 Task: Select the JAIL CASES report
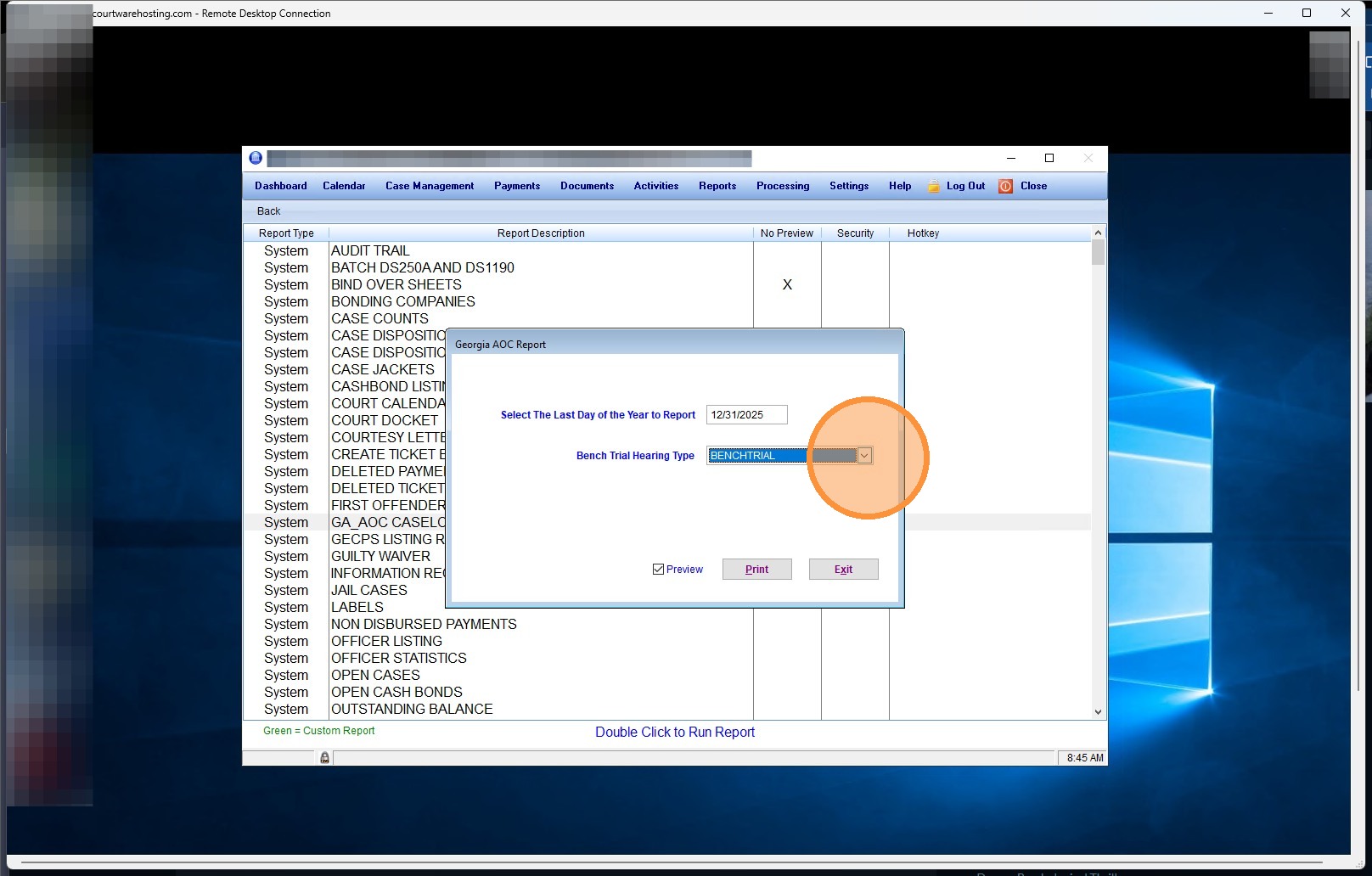pyautogui.click(x=369, y=590)
